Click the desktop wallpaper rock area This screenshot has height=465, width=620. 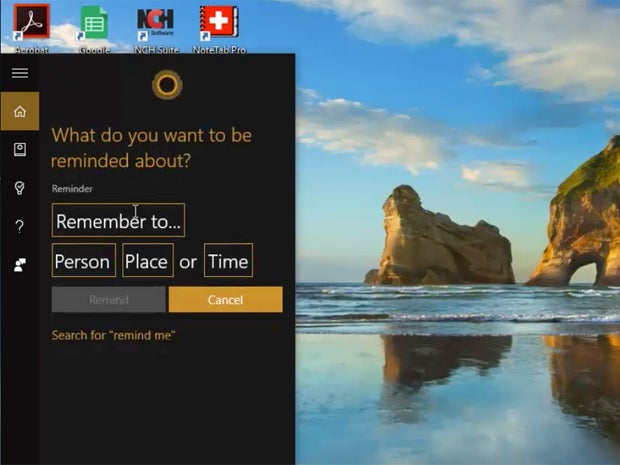[441, 237]
